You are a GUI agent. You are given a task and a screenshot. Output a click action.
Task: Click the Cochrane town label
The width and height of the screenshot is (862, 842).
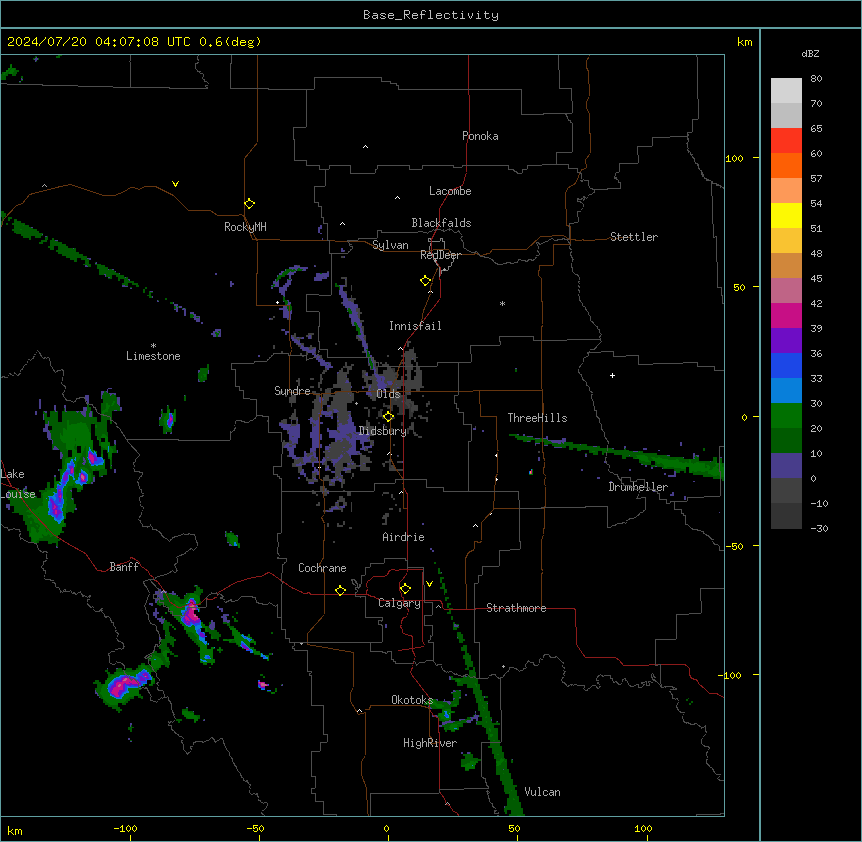point(322,568)
